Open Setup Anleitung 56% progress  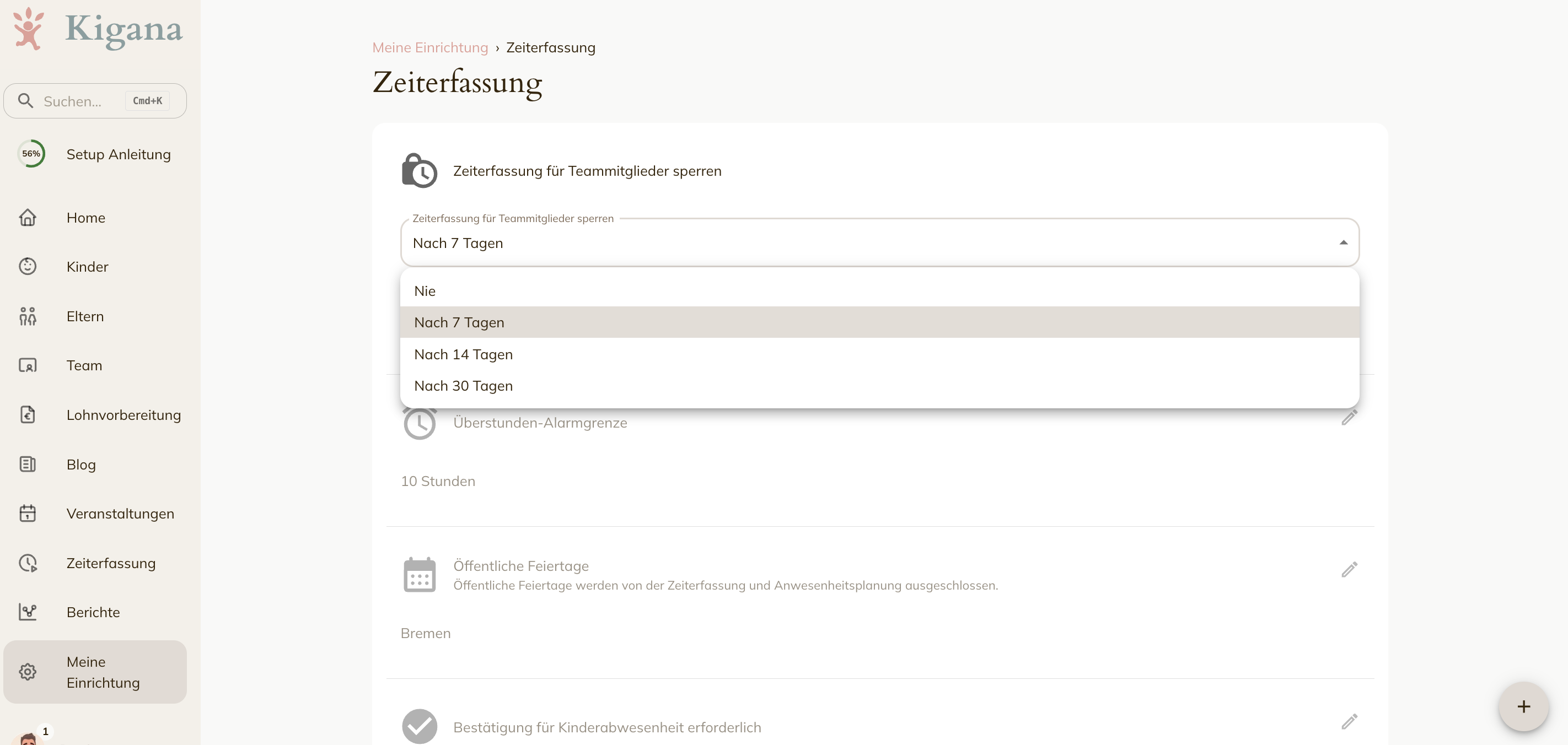tap(95, 154)
